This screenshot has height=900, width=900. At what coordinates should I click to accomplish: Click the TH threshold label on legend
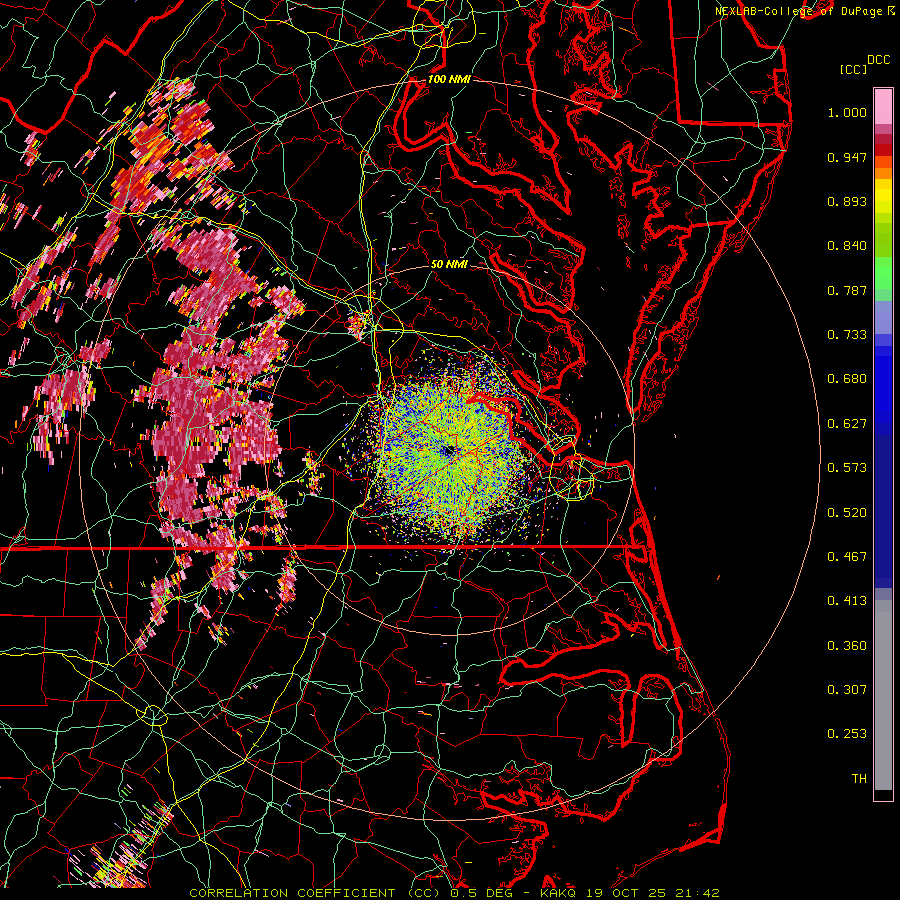pyautogui.click(x=859, y=779)
